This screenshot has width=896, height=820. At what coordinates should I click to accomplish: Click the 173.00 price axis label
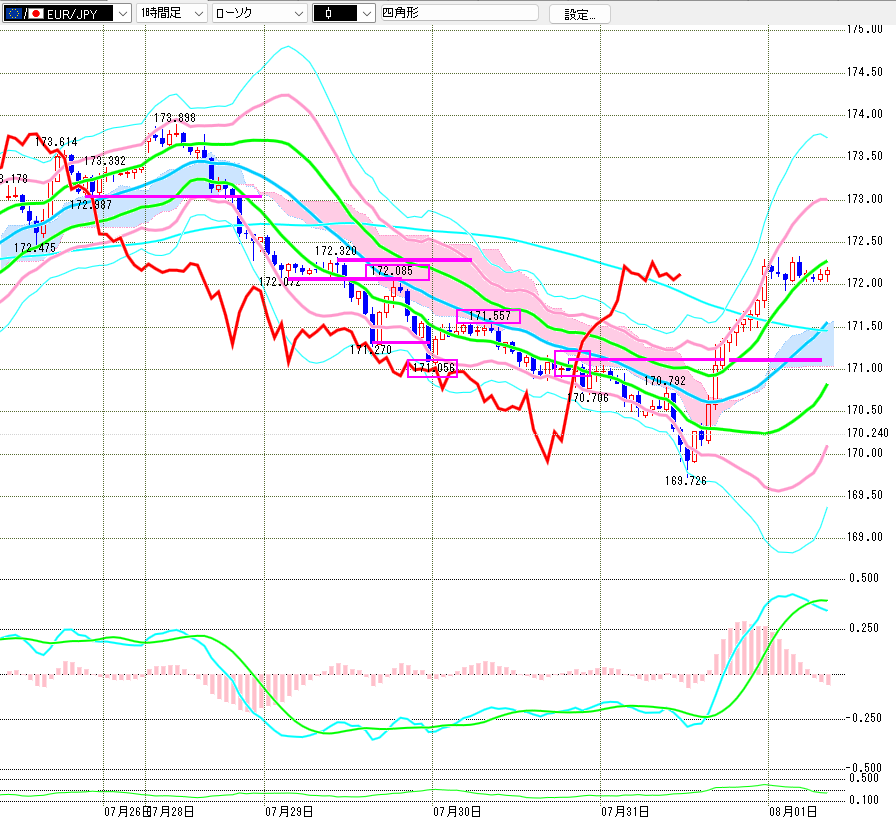[x=865, y=199]
